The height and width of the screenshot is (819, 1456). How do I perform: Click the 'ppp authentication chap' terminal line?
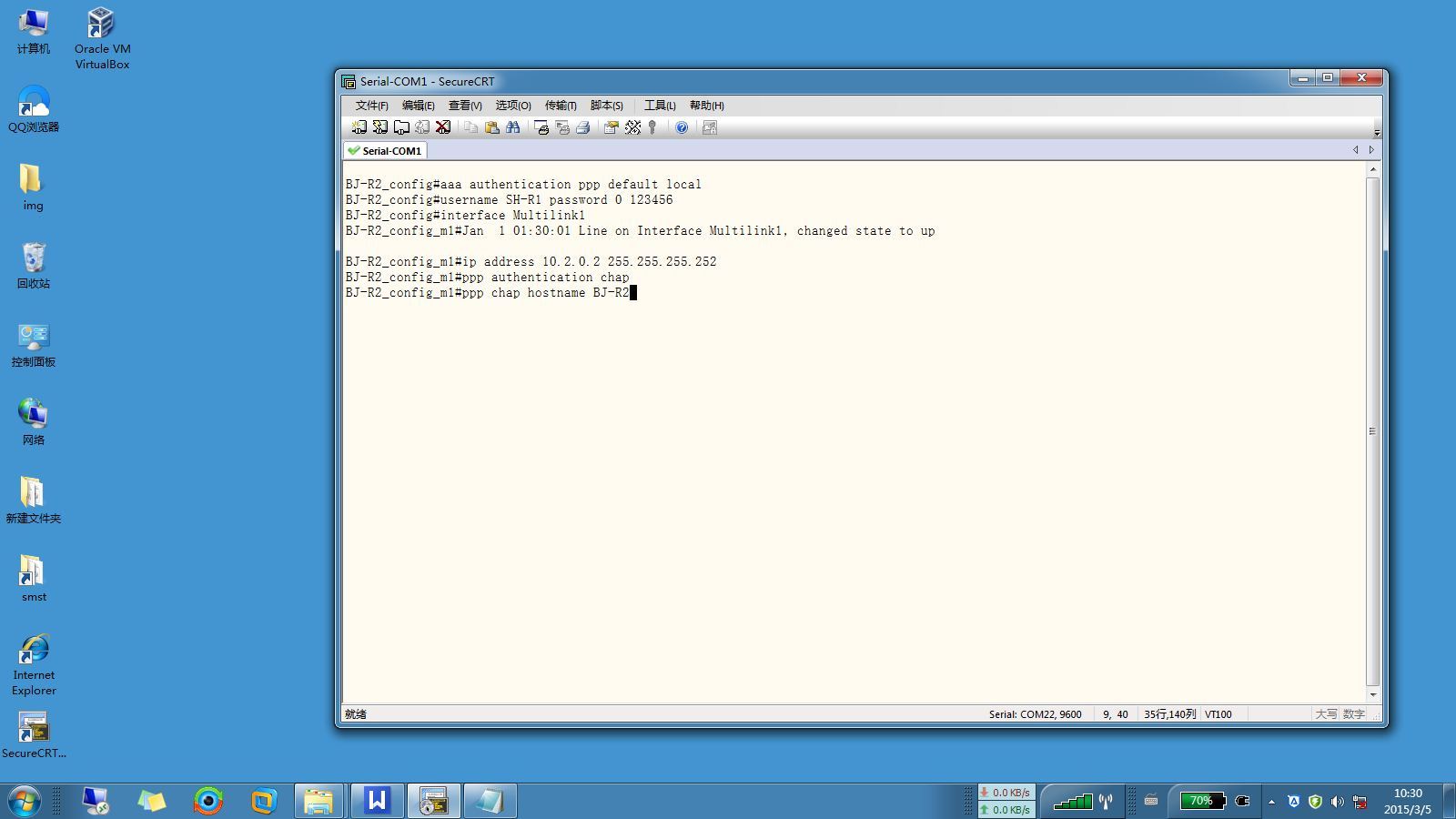coord(488,277)
